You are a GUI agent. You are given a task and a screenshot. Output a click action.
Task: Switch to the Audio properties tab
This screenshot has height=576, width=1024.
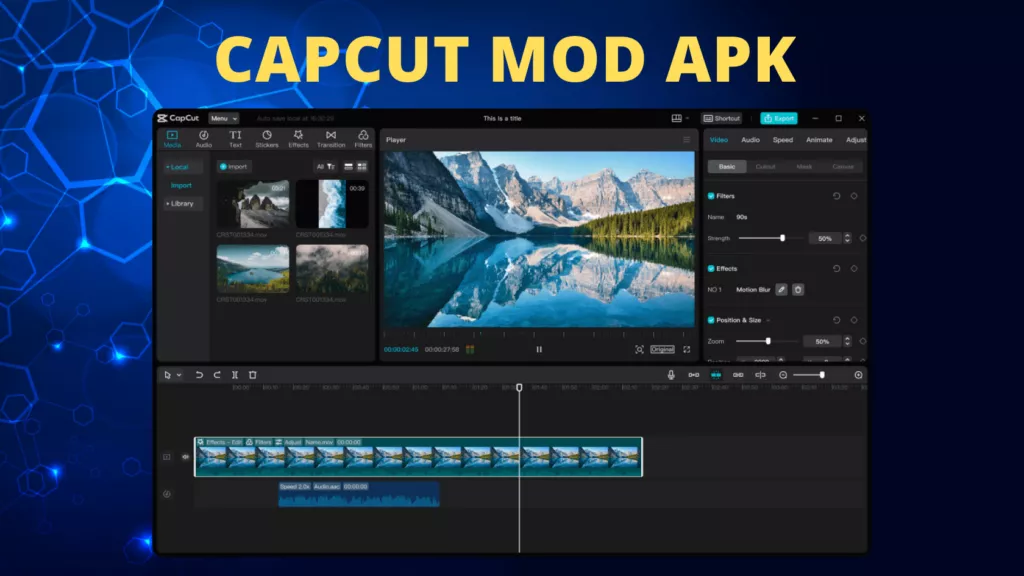[750, 140]
